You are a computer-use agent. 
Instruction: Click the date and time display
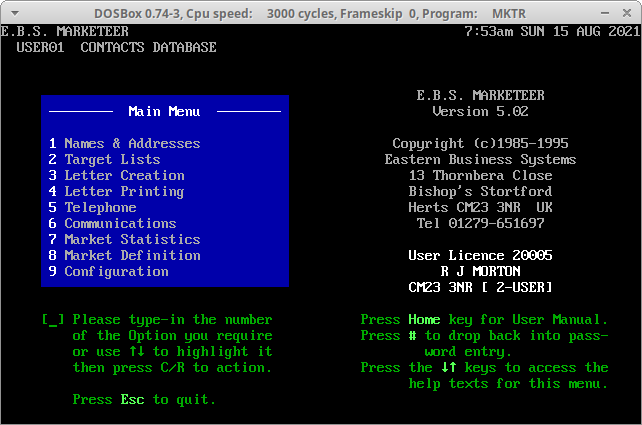coord(552,32)
